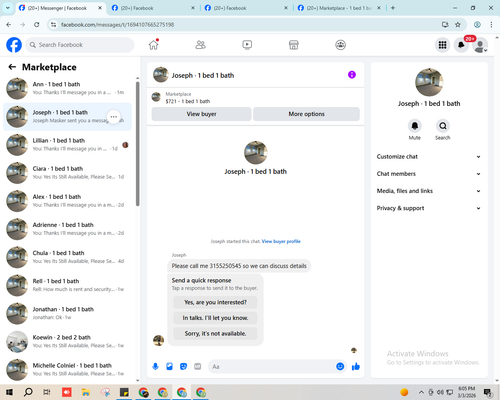Open the three-dot options on Joseph's conversation
This screenshot has height=400, width=500.
[x=114, y=117]
